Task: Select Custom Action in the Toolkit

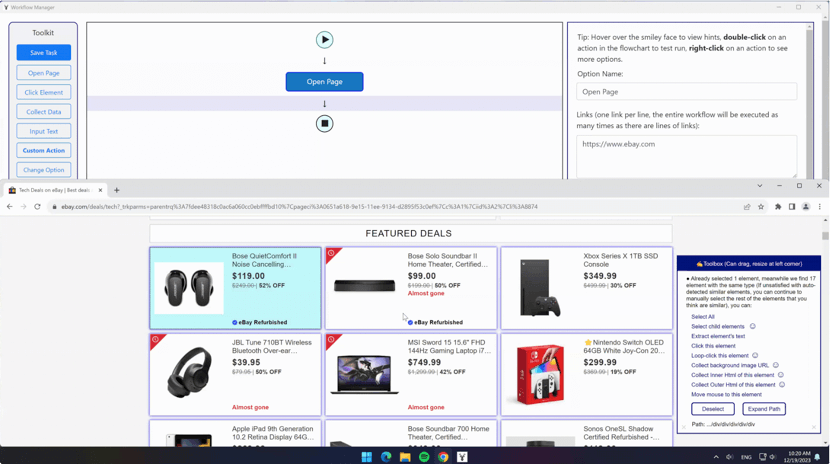Action: tap(43, 150)
